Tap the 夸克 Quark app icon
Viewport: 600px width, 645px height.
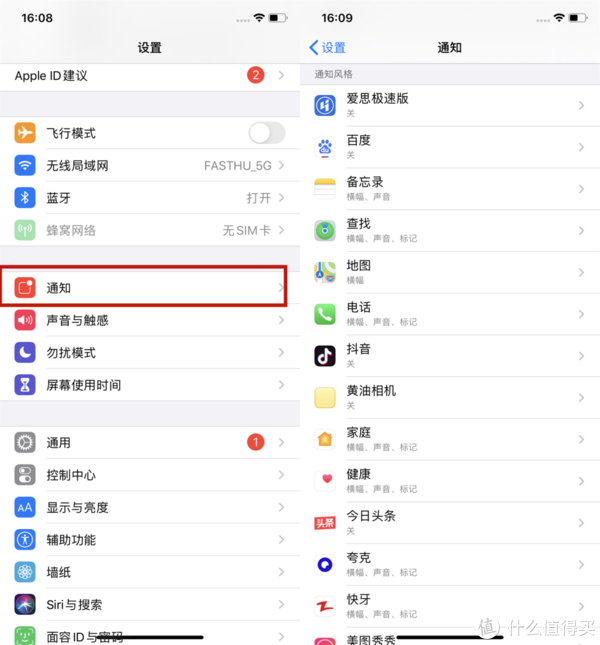[325, 564]
